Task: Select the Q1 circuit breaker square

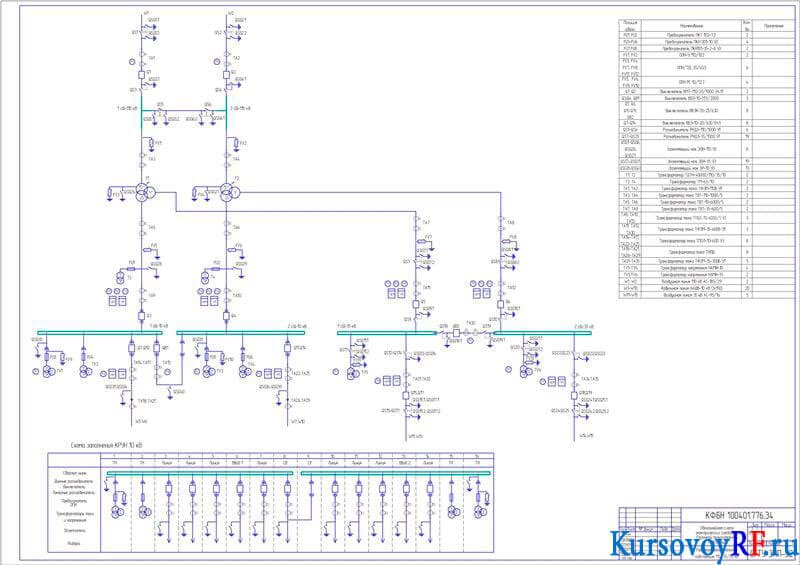Action: [x=142, y=75]
